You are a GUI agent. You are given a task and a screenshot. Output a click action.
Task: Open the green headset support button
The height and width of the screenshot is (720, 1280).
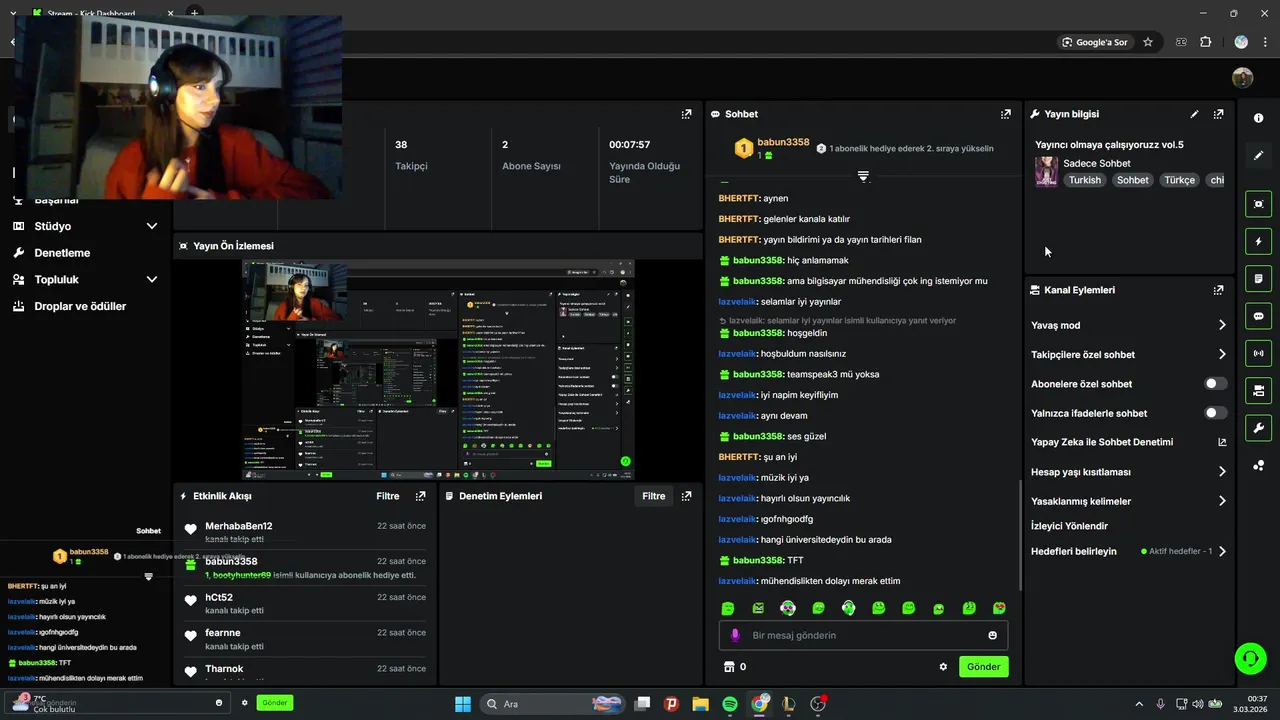pos(1250,658)
